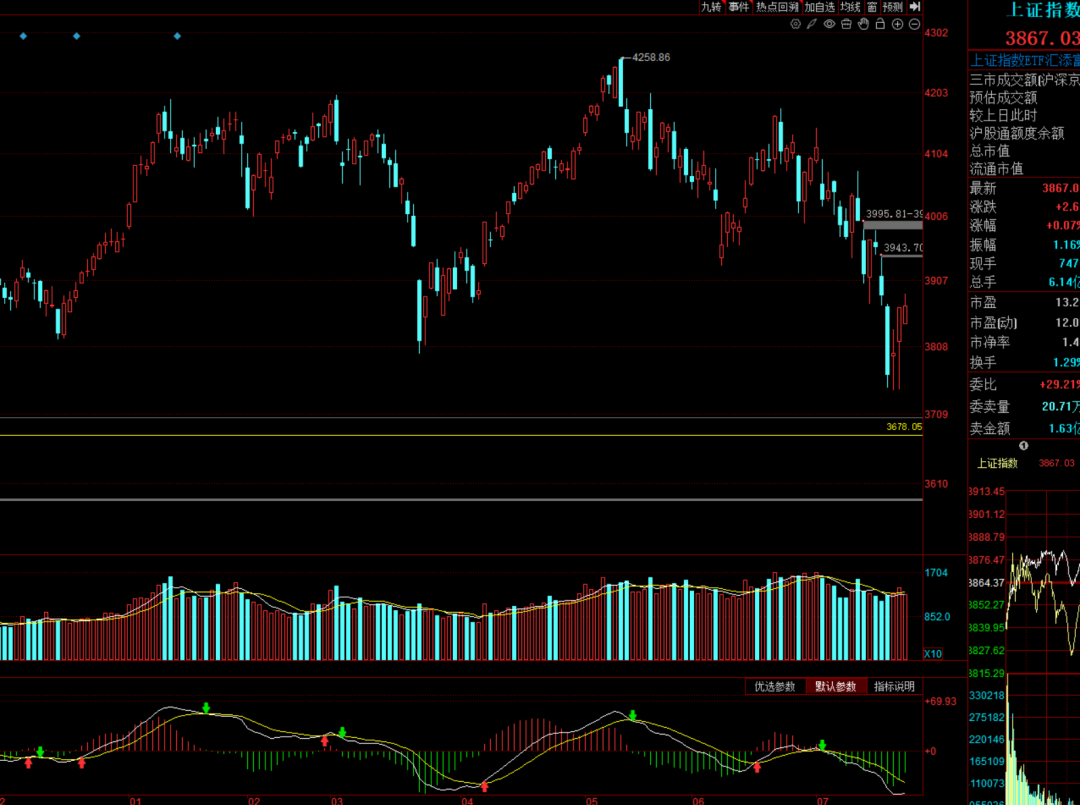Zoom in with the plus icon
Viewport: 1080px width, 805px height.
[x=897, y=24]
